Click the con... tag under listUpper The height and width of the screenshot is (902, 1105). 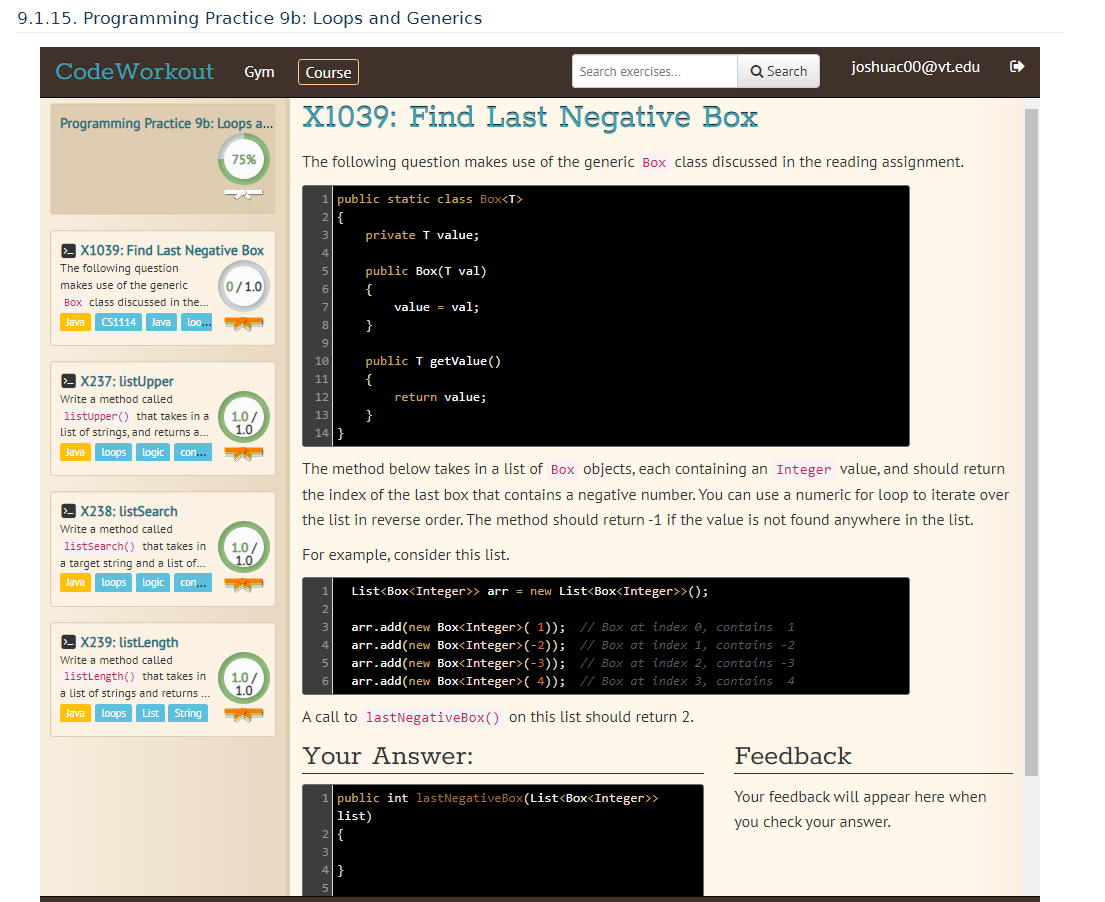tap(193, 452)
